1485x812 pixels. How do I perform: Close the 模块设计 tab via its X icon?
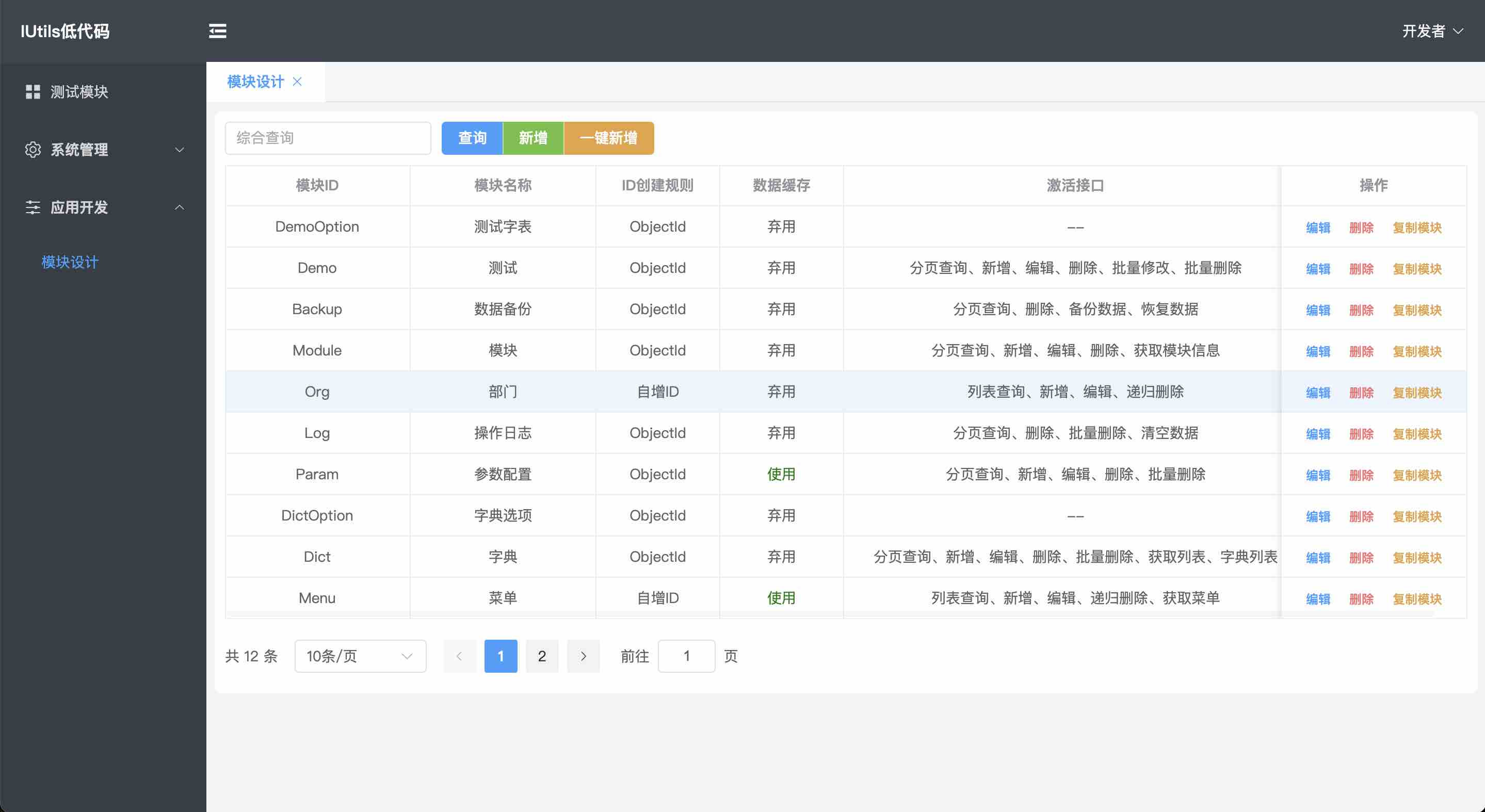coord(297,82)
